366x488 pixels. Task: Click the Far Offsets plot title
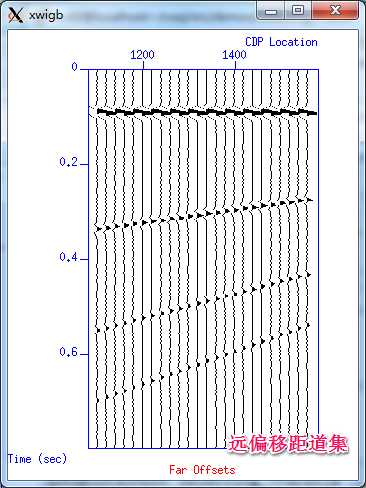coord(202,470)
